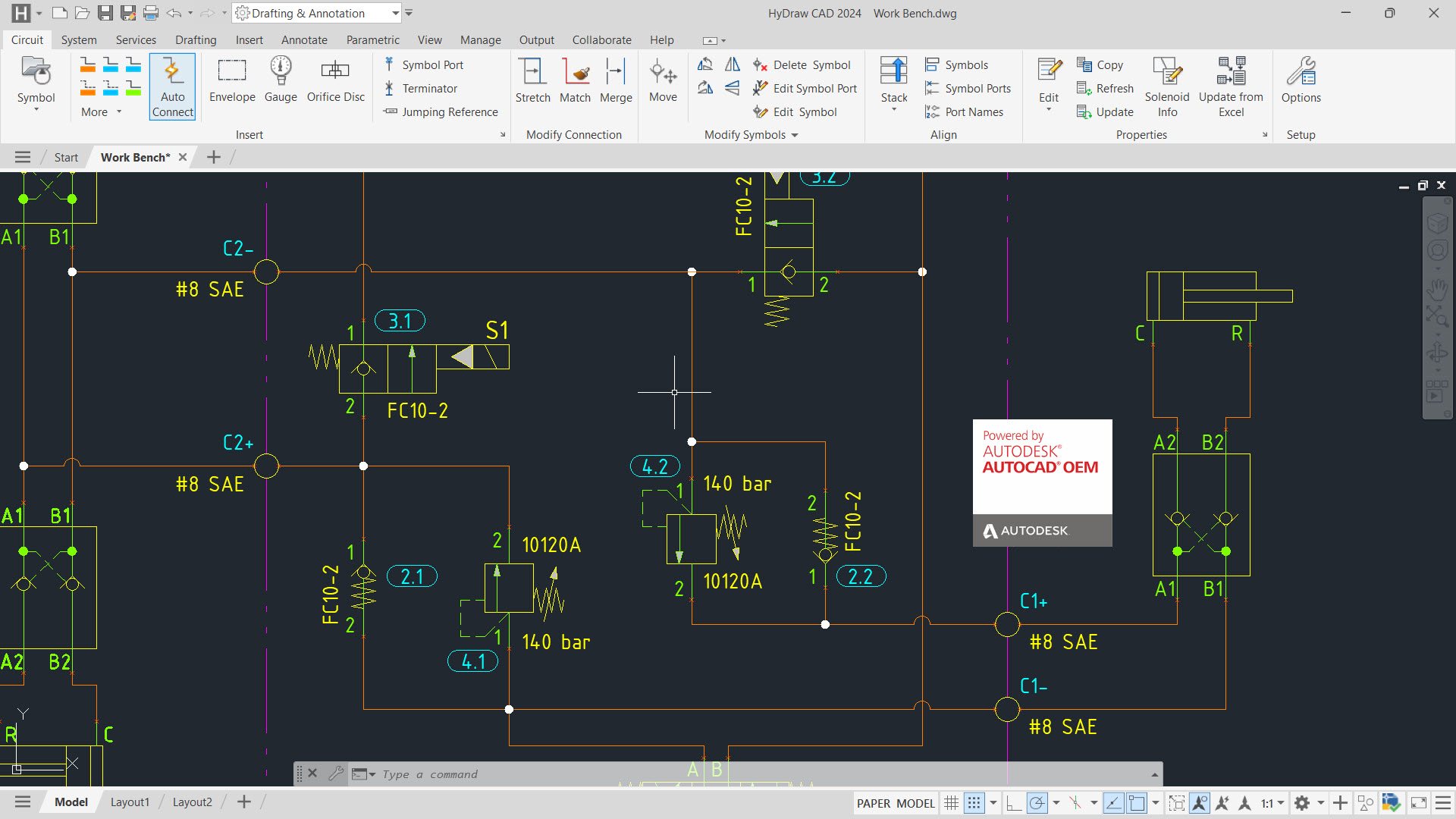Insert a Gauge symbol

click(x=281, y=80)
